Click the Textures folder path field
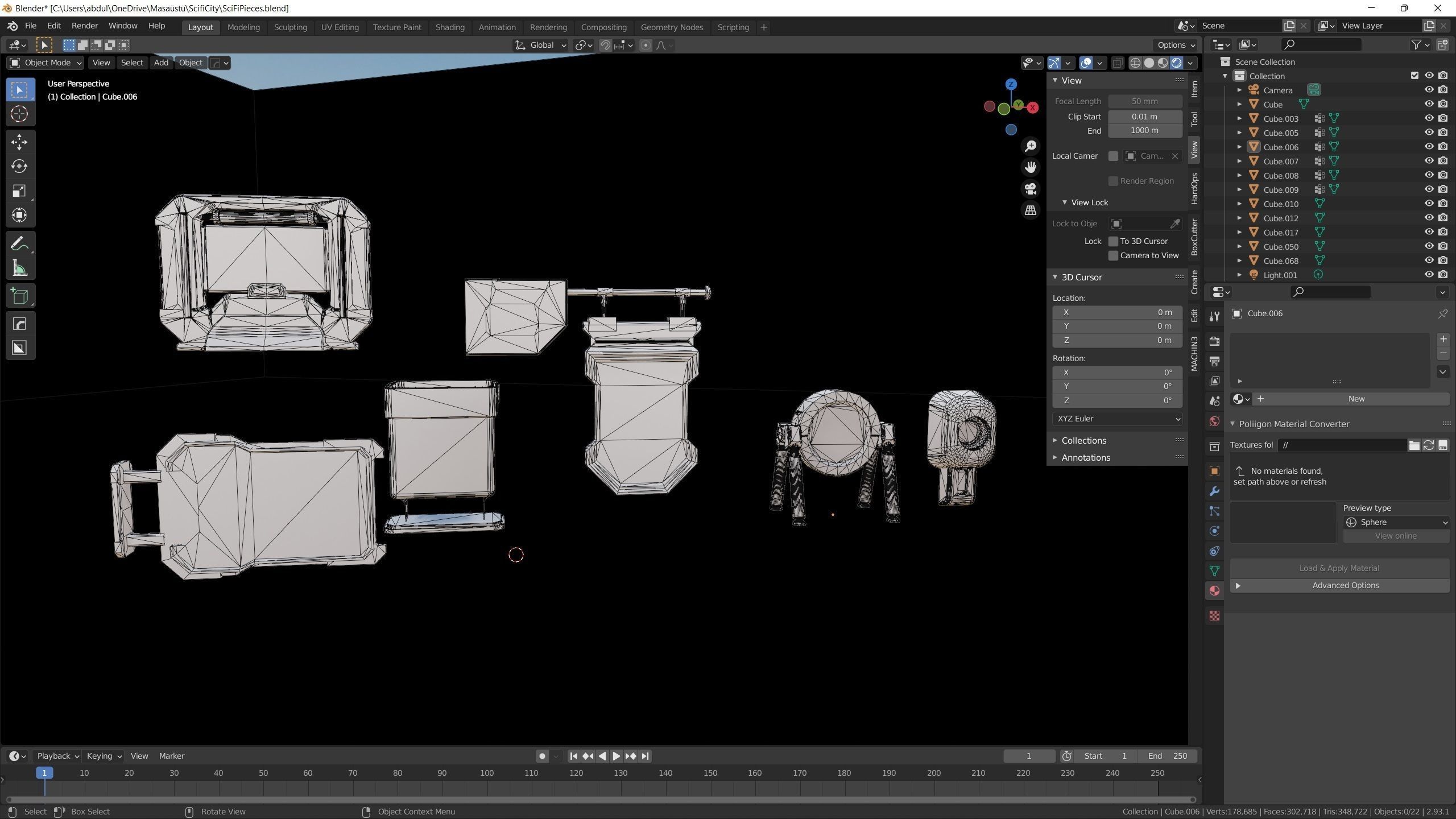Image resolution: width=1456 pixels, height=819 pixels. point(1342,445)
